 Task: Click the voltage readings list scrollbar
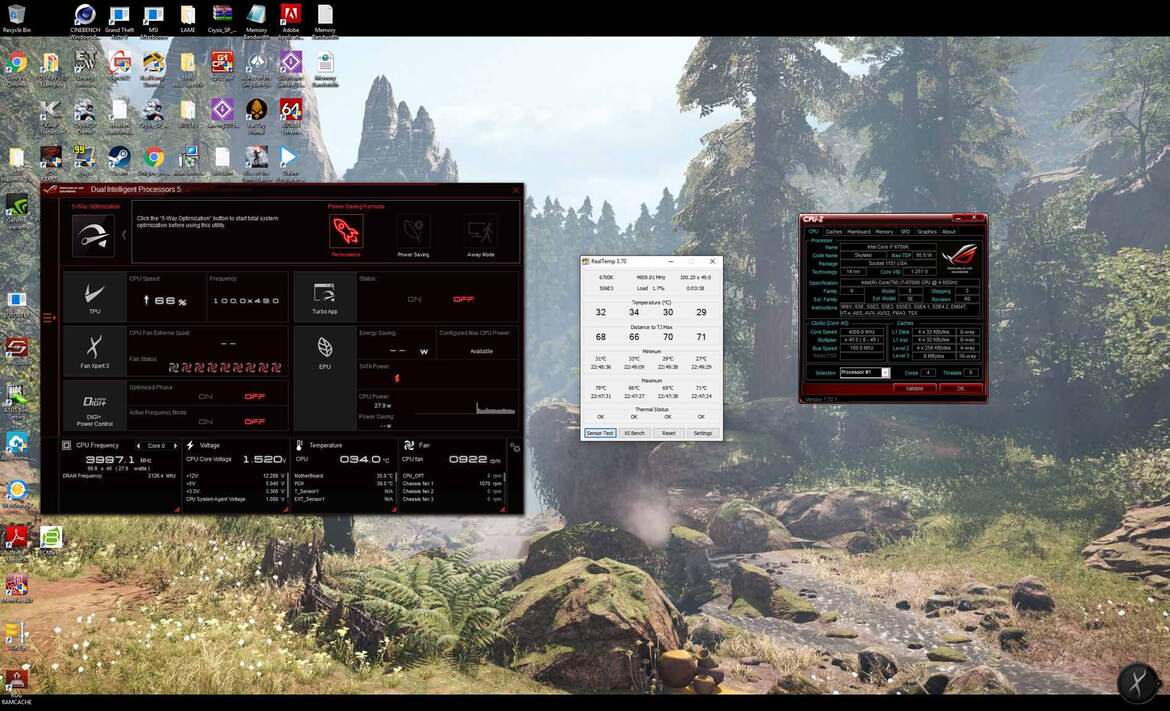(287, 485)
